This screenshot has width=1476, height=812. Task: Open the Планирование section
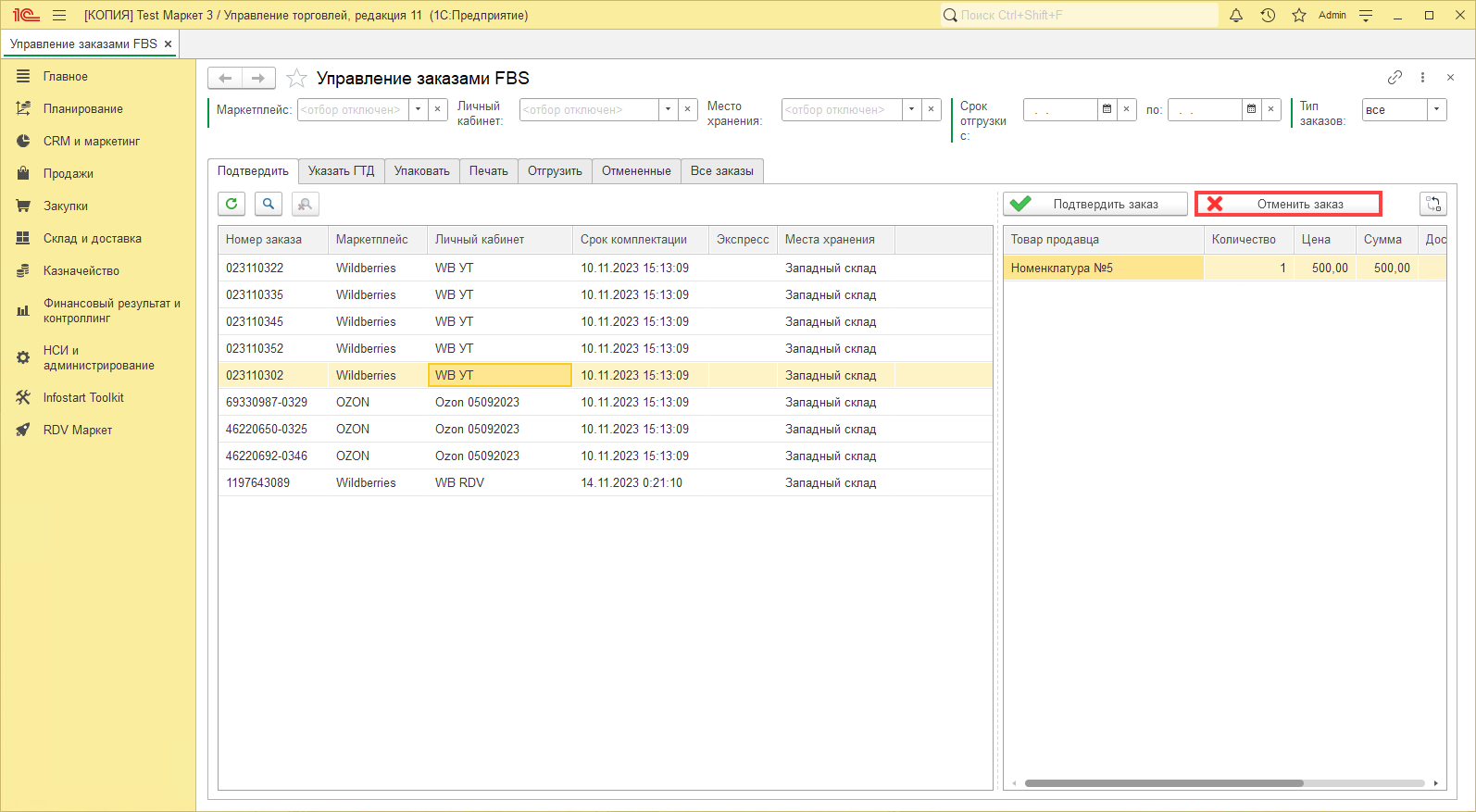98,109
